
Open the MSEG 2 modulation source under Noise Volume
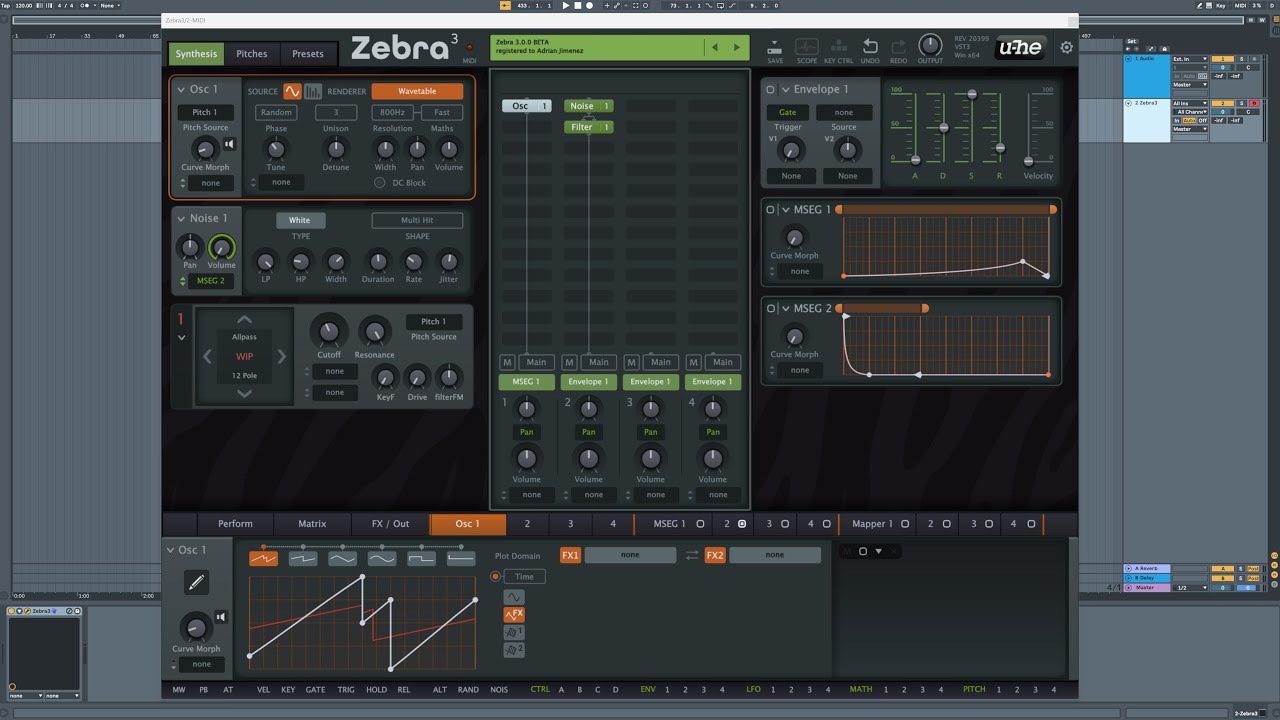[x=210, y=281]
